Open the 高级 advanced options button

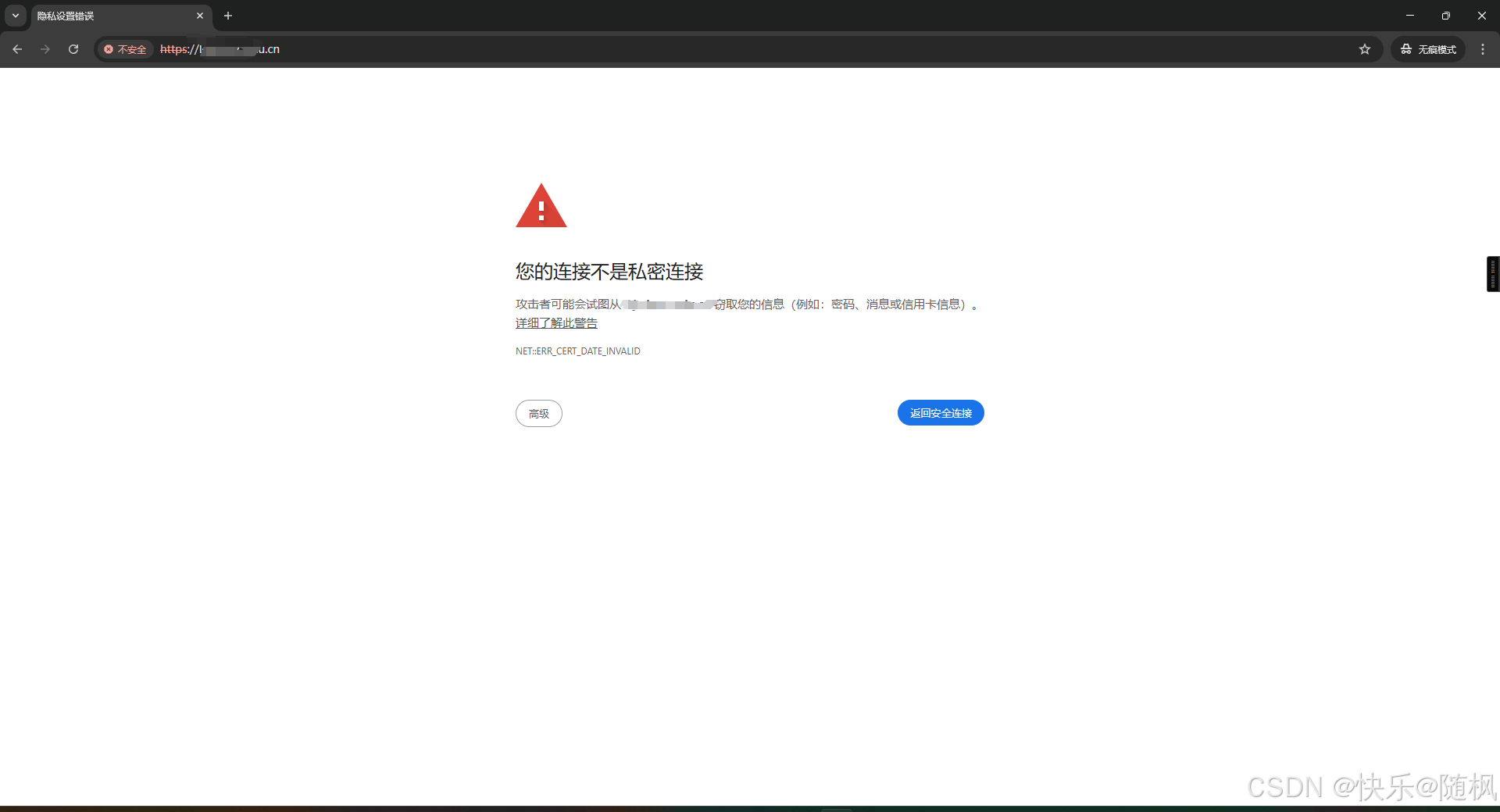point(539,413)
